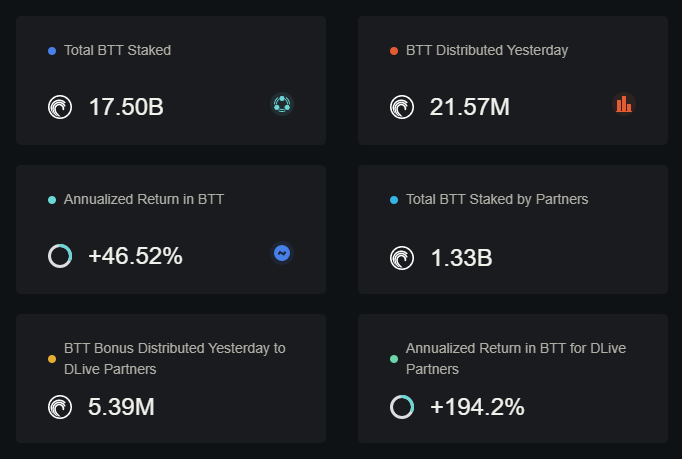Screen dimensions: 682x459
Task: Click BTT coin icon next to 1.33B
Action: [x=402, y=258]
